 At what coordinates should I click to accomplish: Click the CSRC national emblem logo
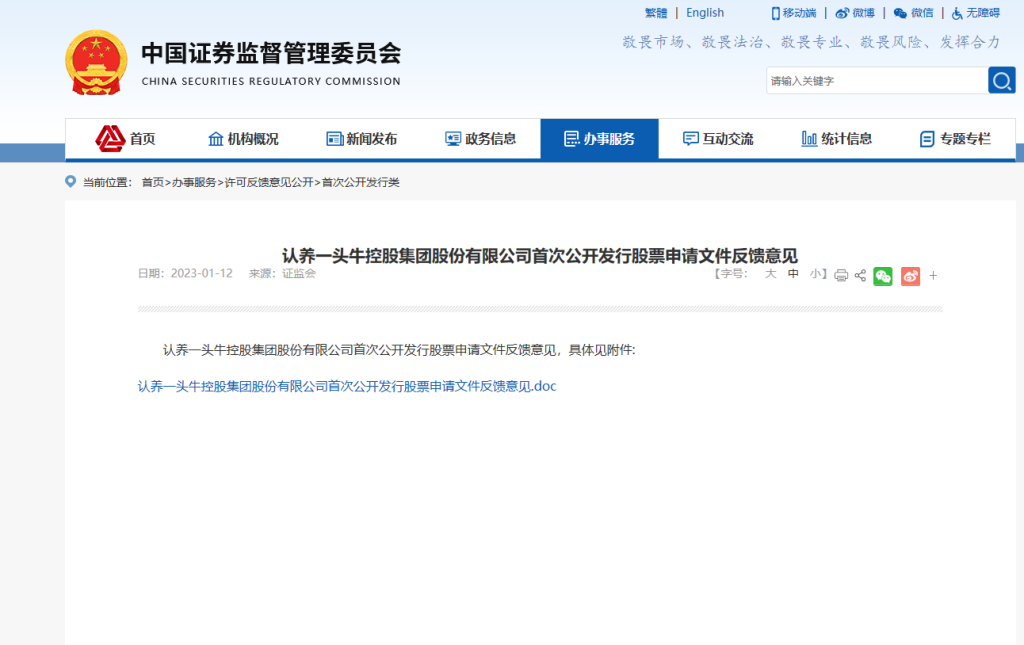pos(96,60)
